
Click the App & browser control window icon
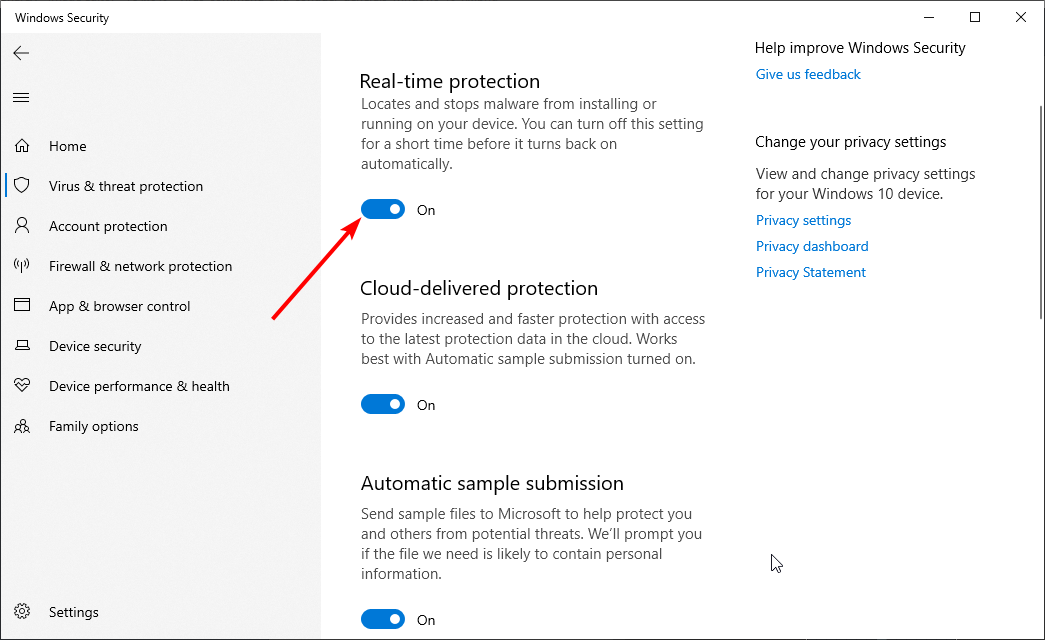22,306
